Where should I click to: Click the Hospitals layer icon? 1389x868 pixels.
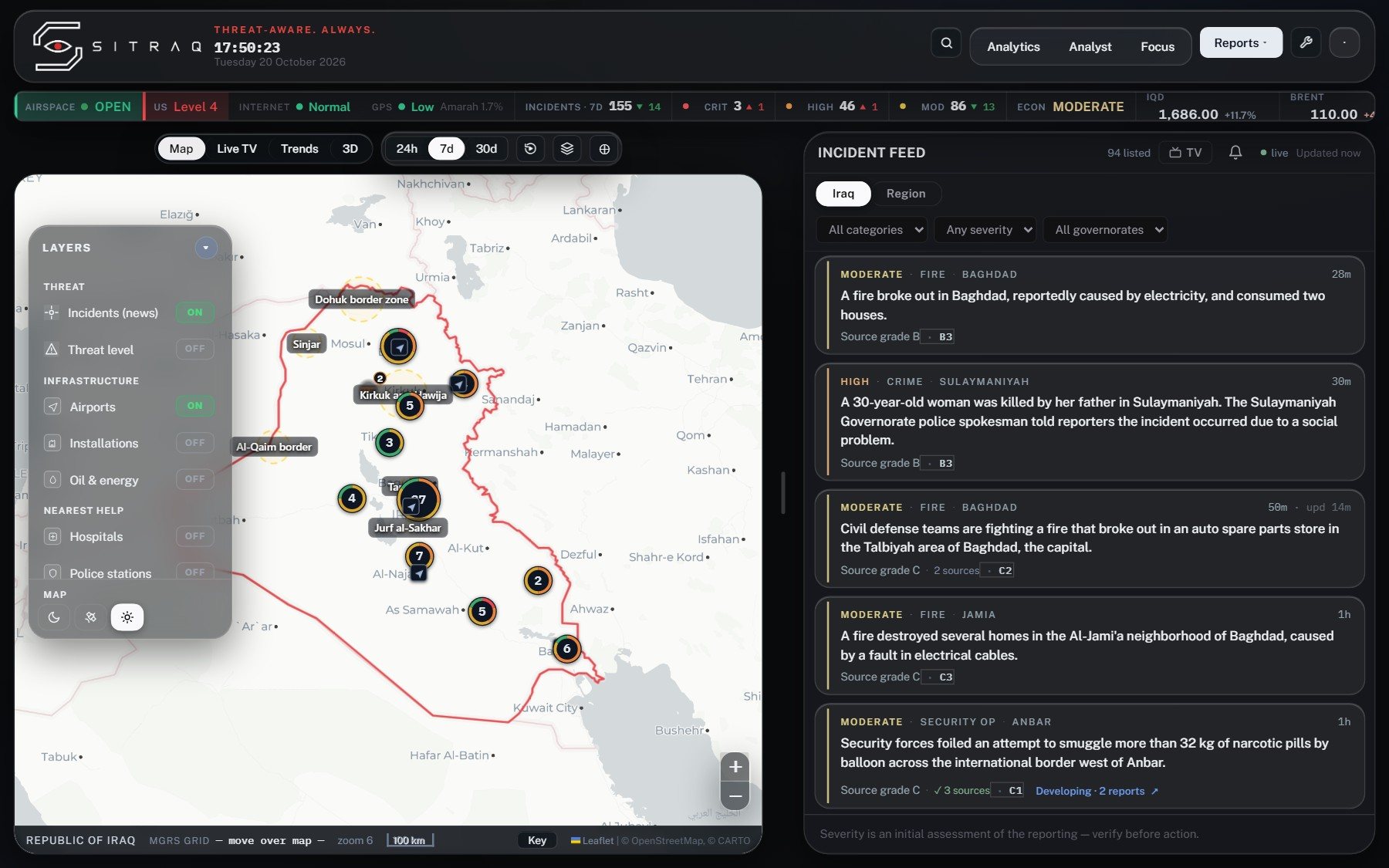coord(52,536)
